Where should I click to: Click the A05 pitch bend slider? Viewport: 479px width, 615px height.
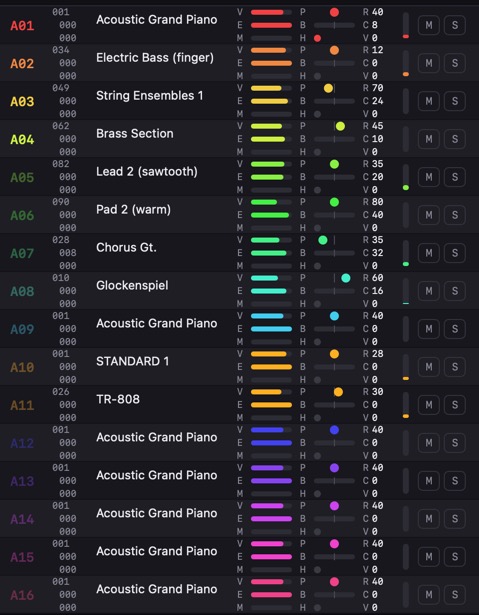334,177
